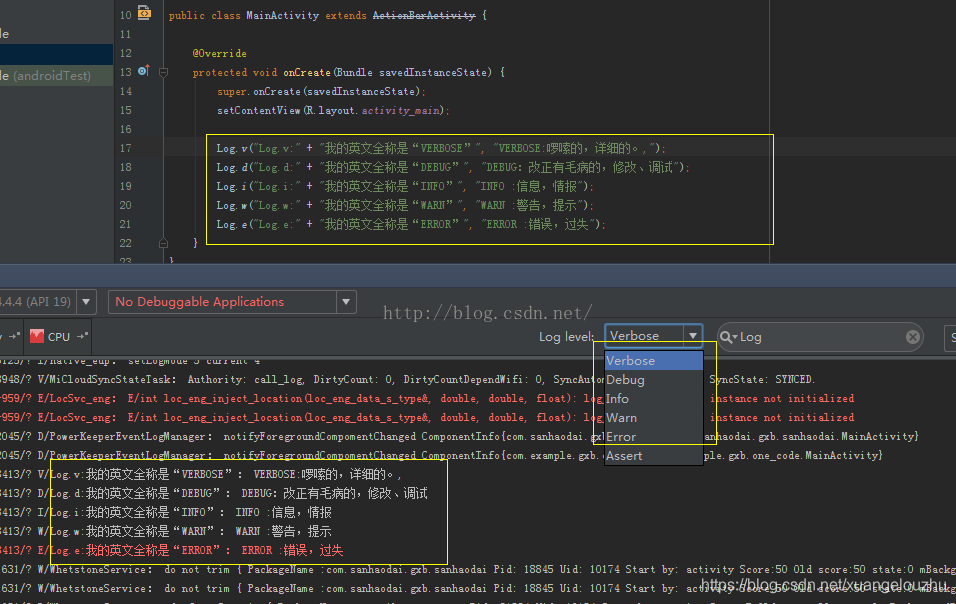
Task: Clear the logcat search text
Action: coord(912,337)
